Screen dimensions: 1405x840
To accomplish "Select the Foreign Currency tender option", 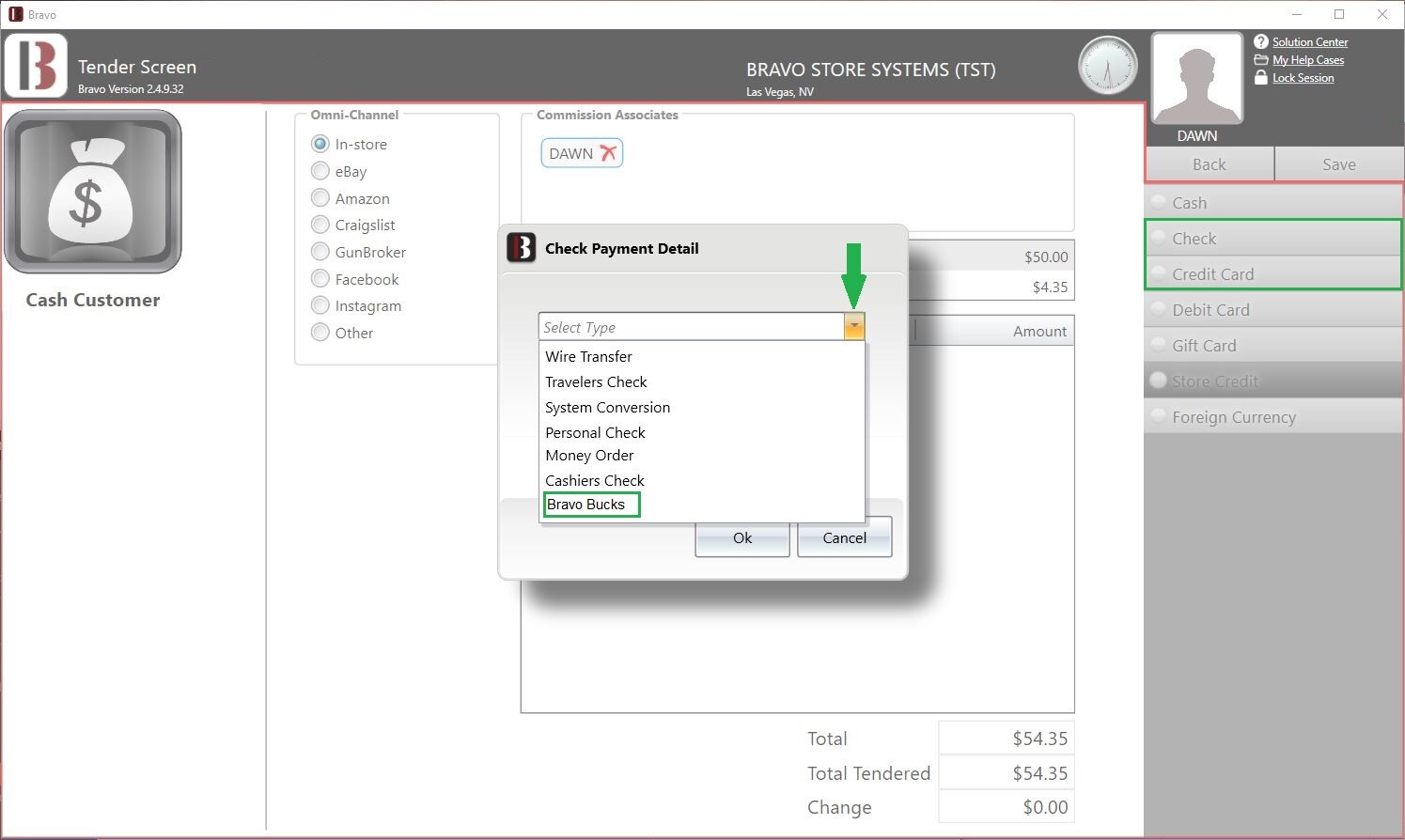I will pyautogui.click(x=1273, y=416).
